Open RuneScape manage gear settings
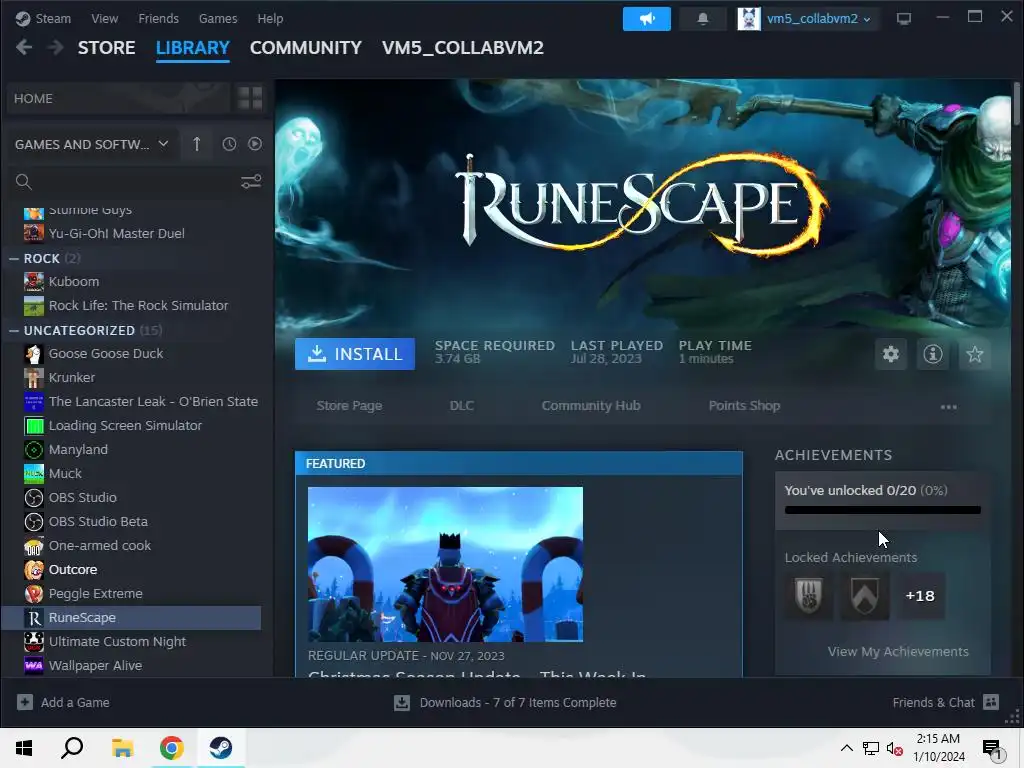Image resolution: width=1024 pixels, height=768 pixels. pos(891,354)
